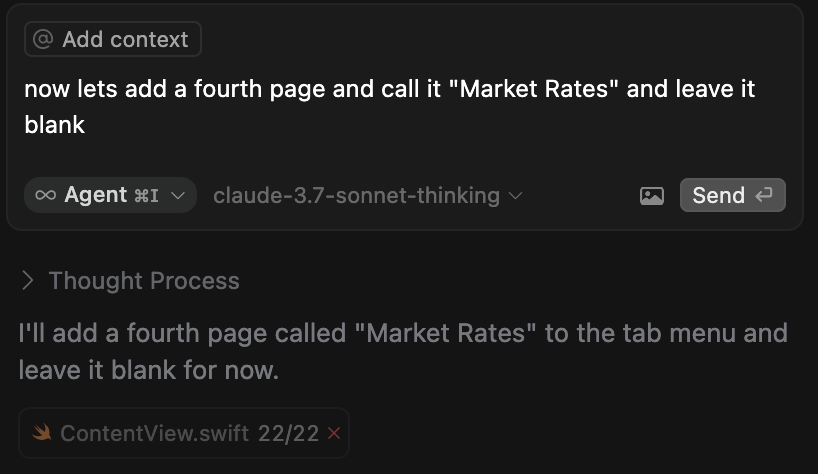Click the @ symbol icon in Add context

pyautogui.click(x=43, y=39)
